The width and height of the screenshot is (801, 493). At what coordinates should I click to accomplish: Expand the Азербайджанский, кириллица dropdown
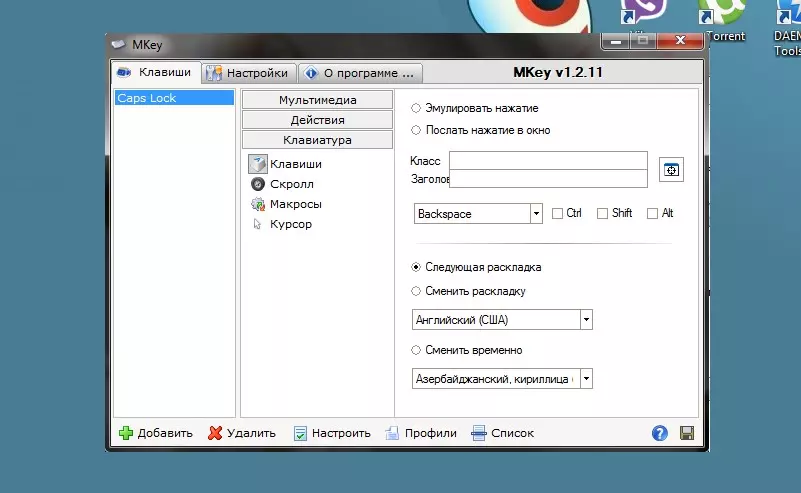(x=586, y=379)
